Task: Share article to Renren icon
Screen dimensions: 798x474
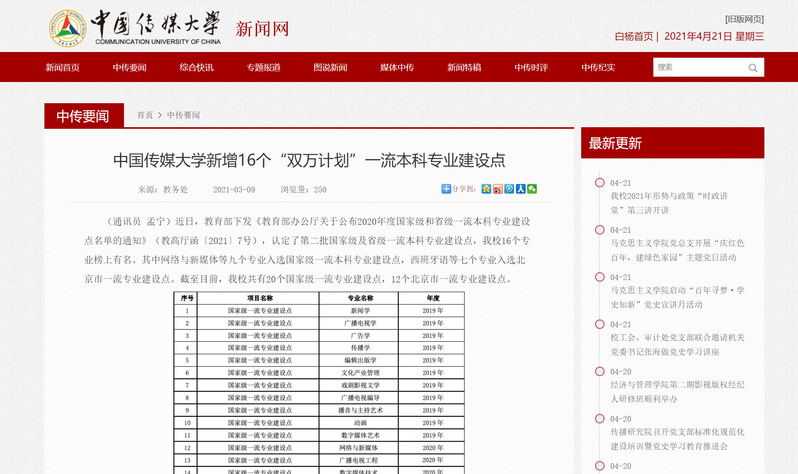Action: click(520, 188)
